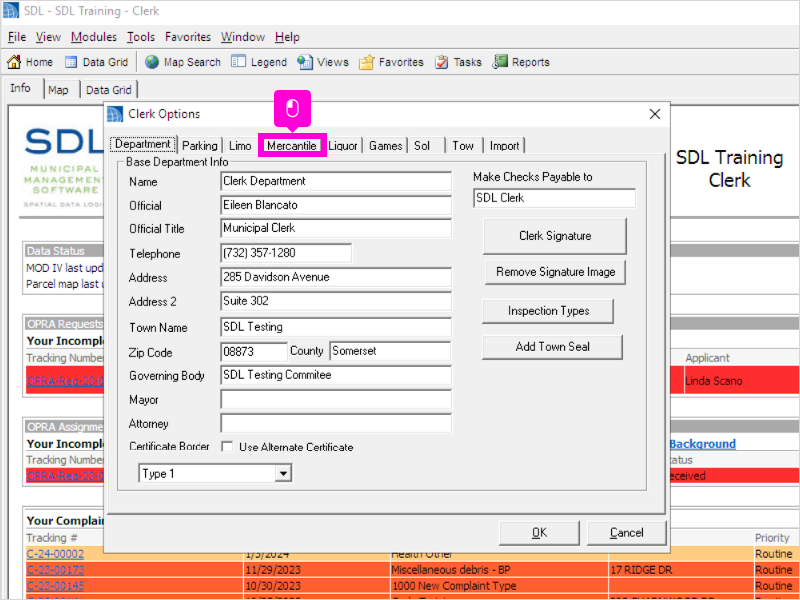Open the Reports toolbar icon
The image size is (800, 600).
(x=500, y=62)
